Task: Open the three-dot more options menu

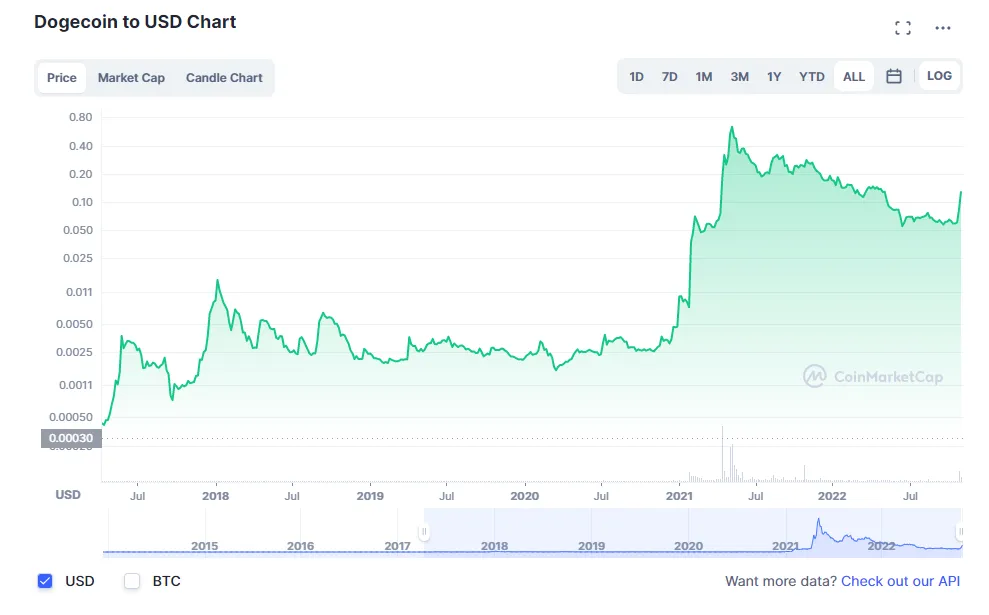Action: (x=943, y=28)
